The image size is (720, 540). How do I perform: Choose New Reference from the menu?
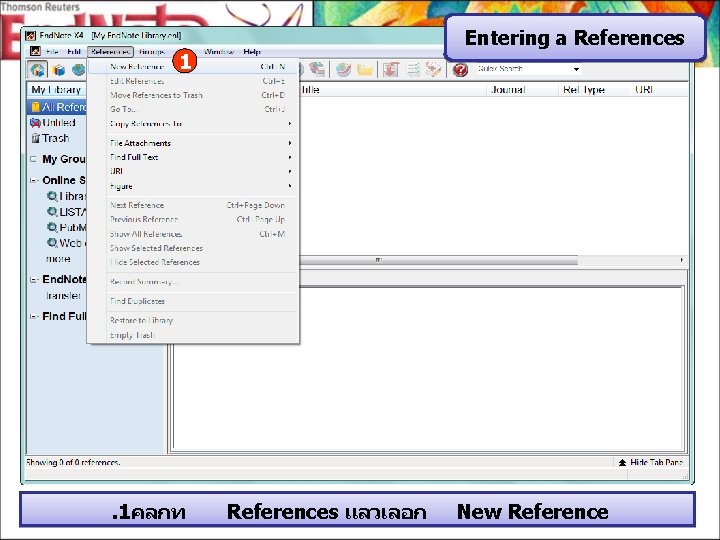click(x=193, y=67)
